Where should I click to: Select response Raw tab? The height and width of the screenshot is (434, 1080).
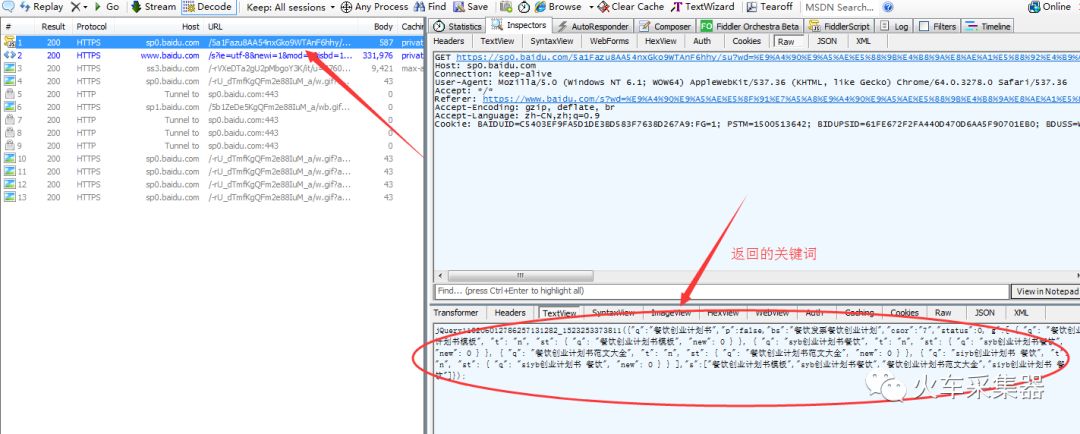click(x=943, y=313)
